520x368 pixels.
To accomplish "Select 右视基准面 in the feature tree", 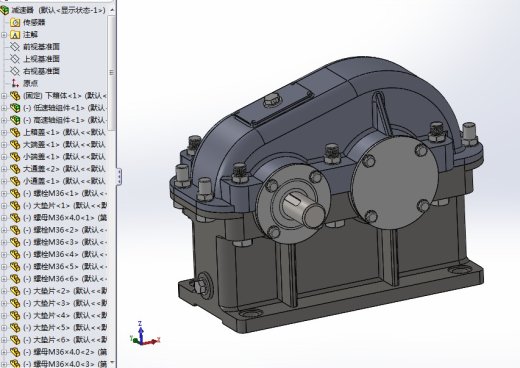I will pyautogui.click(x=41, y=71).
